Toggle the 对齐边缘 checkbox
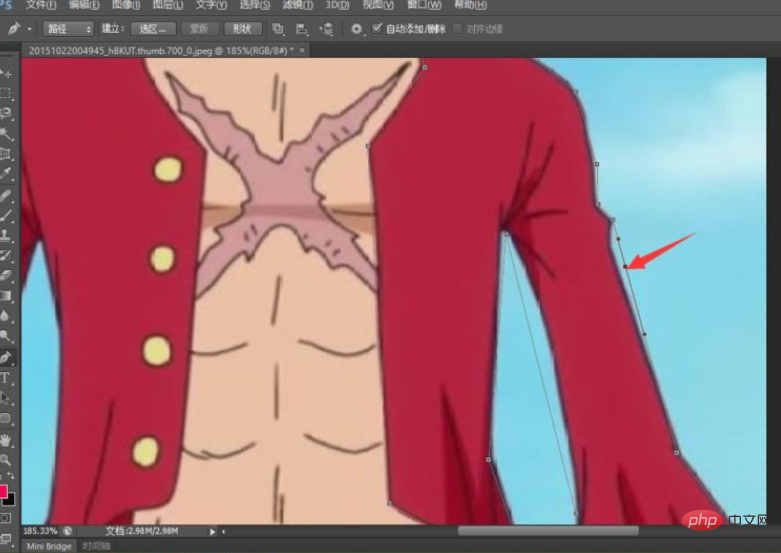Viewport: 781px width, 553px height. (x=457, y=28)
